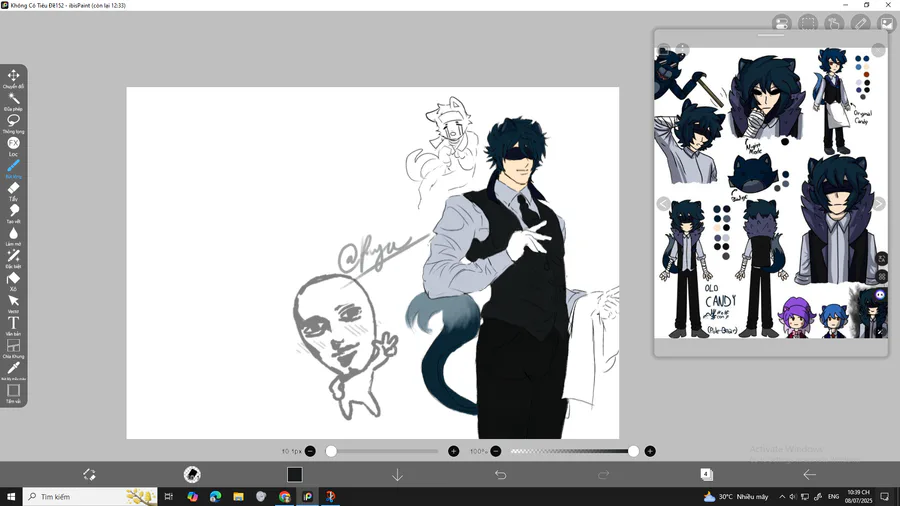Select the Tẩy eraser tool
This screenshot has width=900, height=506.
coord(13,190)
